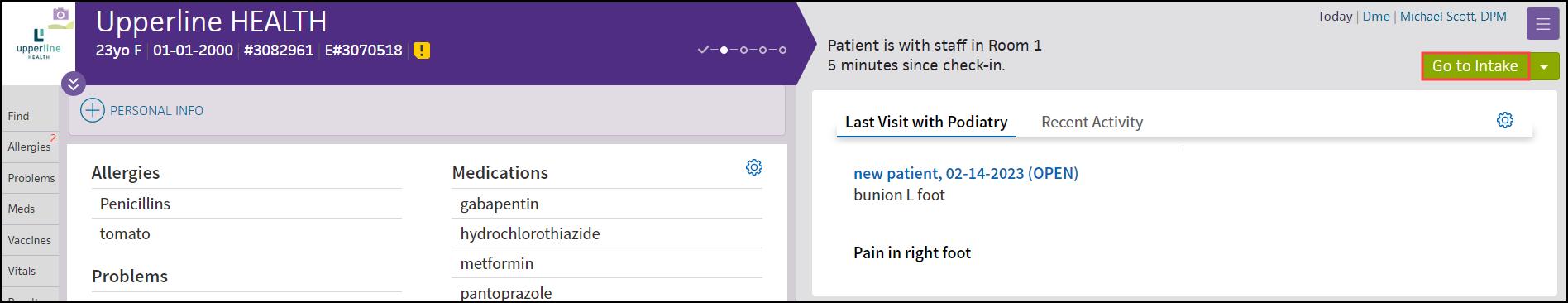This screenshot has width=1568, height=303.
Task: Click the Dme link
Action: tap(1376, 17)
